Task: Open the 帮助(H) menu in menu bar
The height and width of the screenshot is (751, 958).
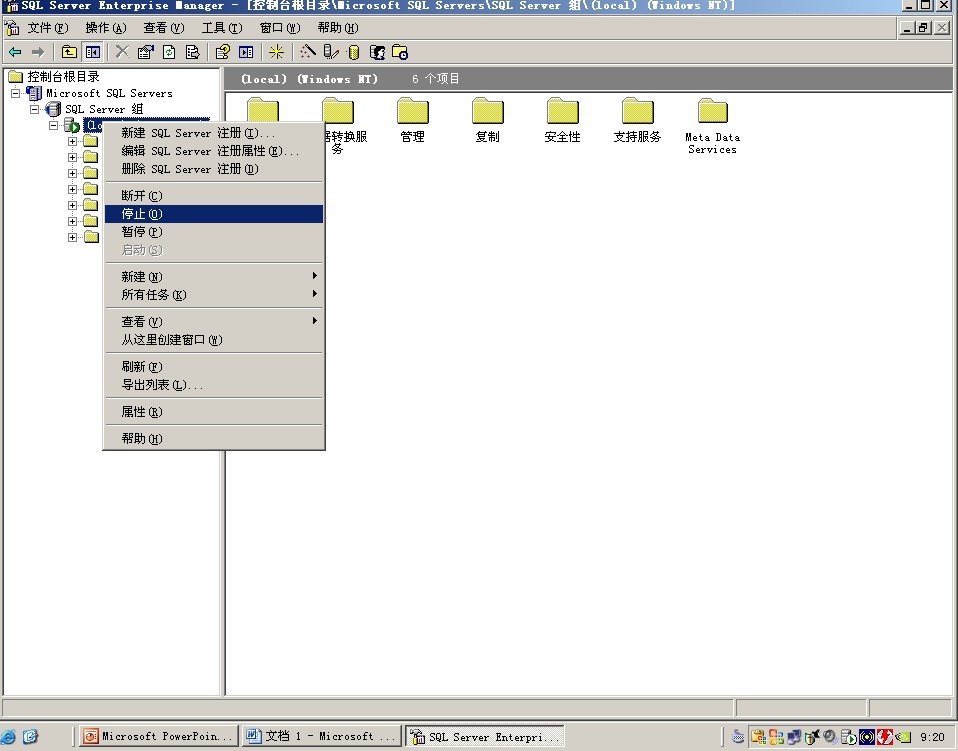Action: point(338,28)
